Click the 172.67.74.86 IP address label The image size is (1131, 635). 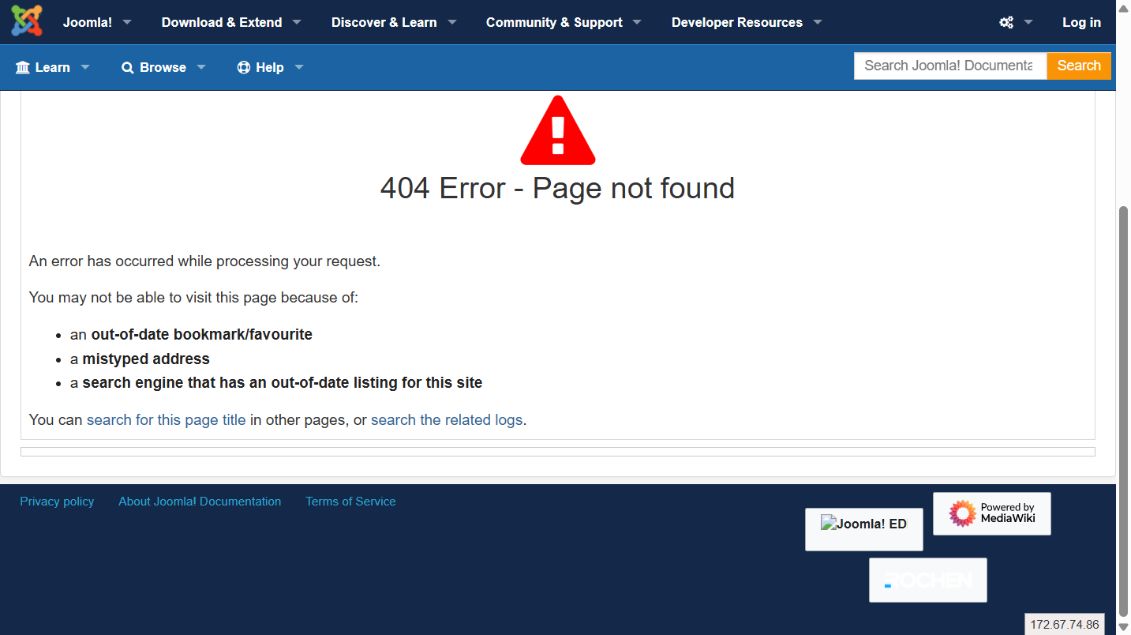coord(1065,624)
